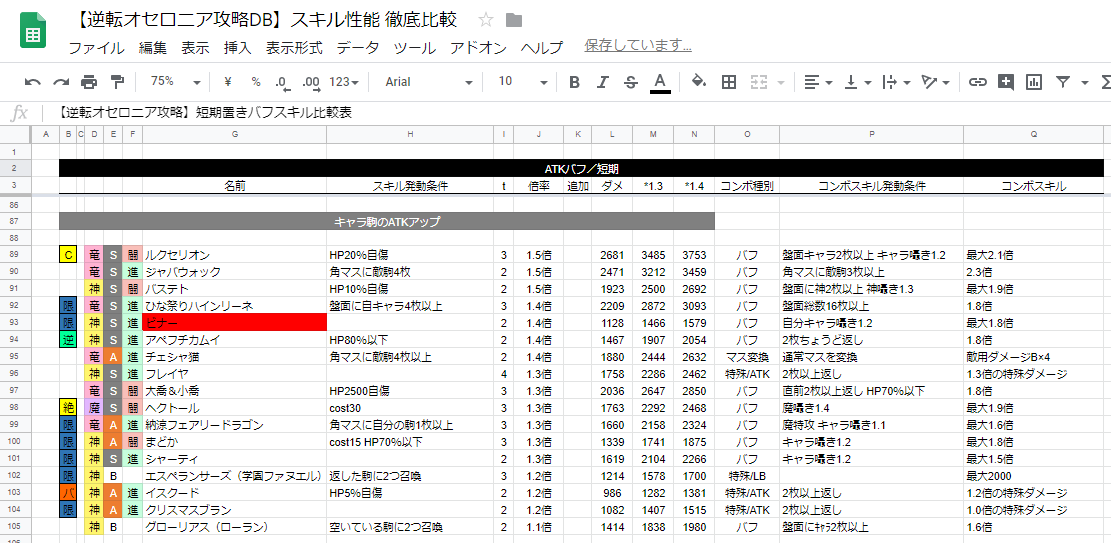Click the merge cells icon
Viewport: 1111px width, 543px height.
tap(759, 82)
